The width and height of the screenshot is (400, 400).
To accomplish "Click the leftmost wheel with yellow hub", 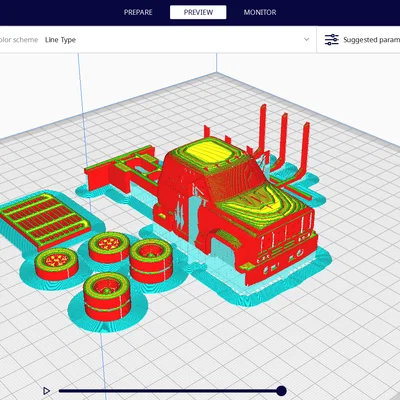I will pyautogui.click(x=56, y=264).
